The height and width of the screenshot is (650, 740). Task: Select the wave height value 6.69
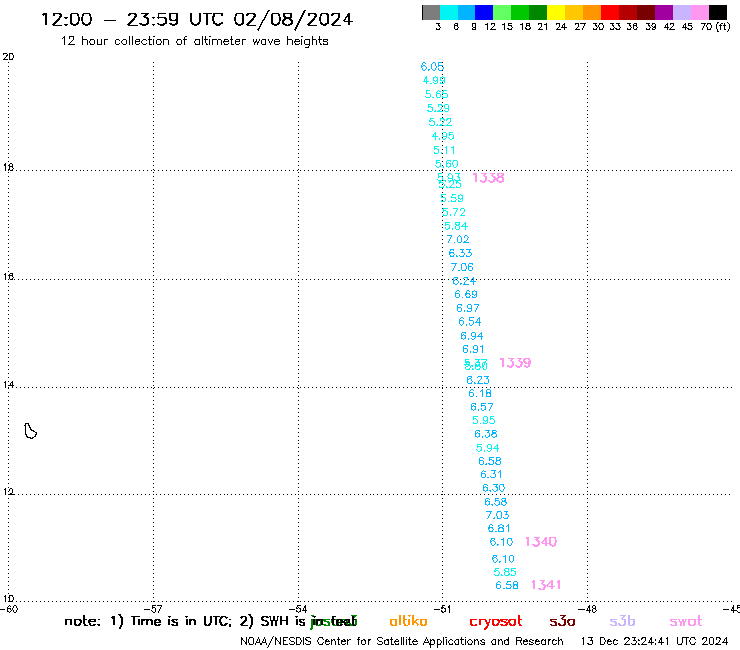pos(466,295)
